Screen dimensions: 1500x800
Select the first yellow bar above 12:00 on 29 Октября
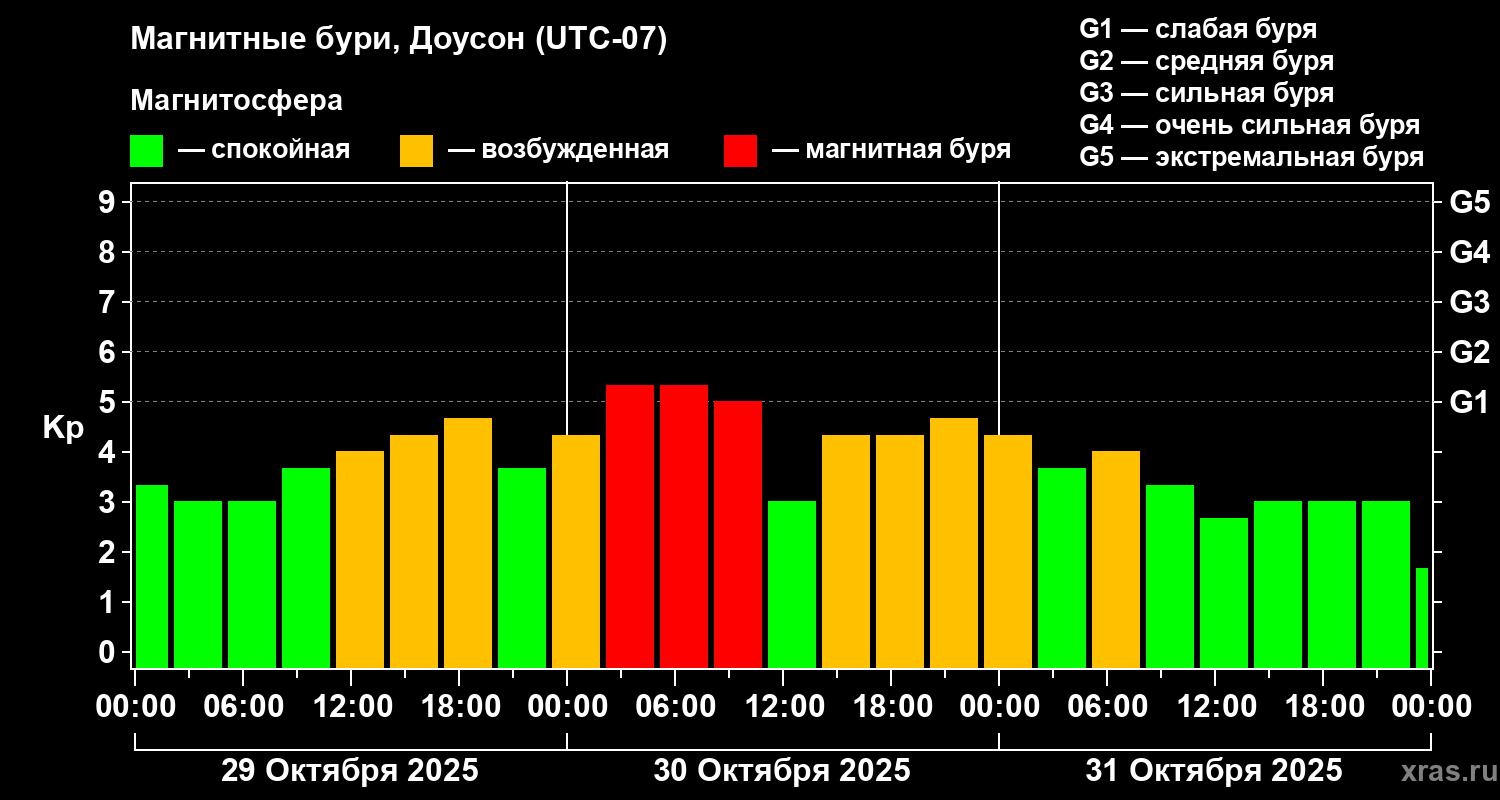[x=360, y=560]
